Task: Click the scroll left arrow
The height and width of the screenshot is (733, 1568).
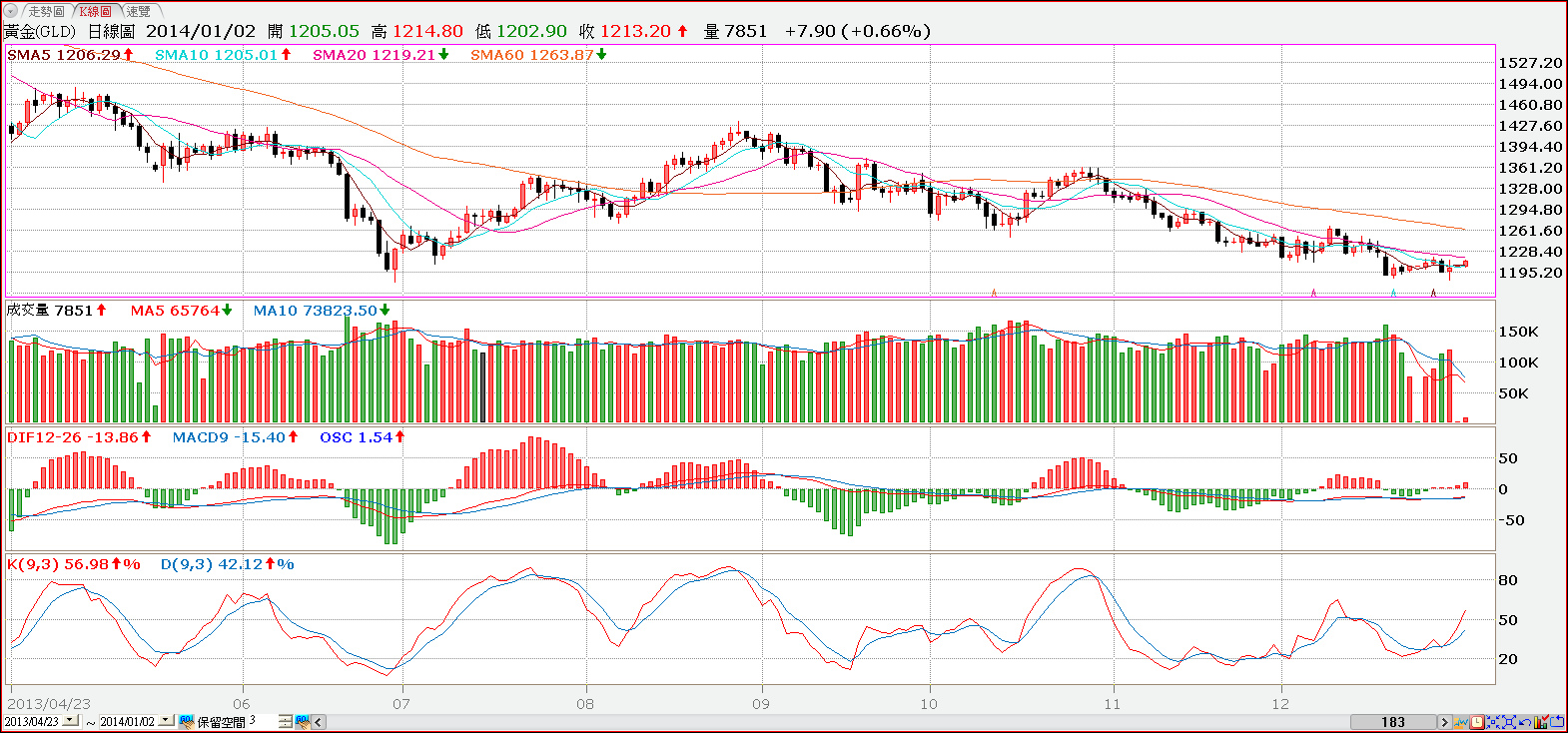Action: coord(318,722)
